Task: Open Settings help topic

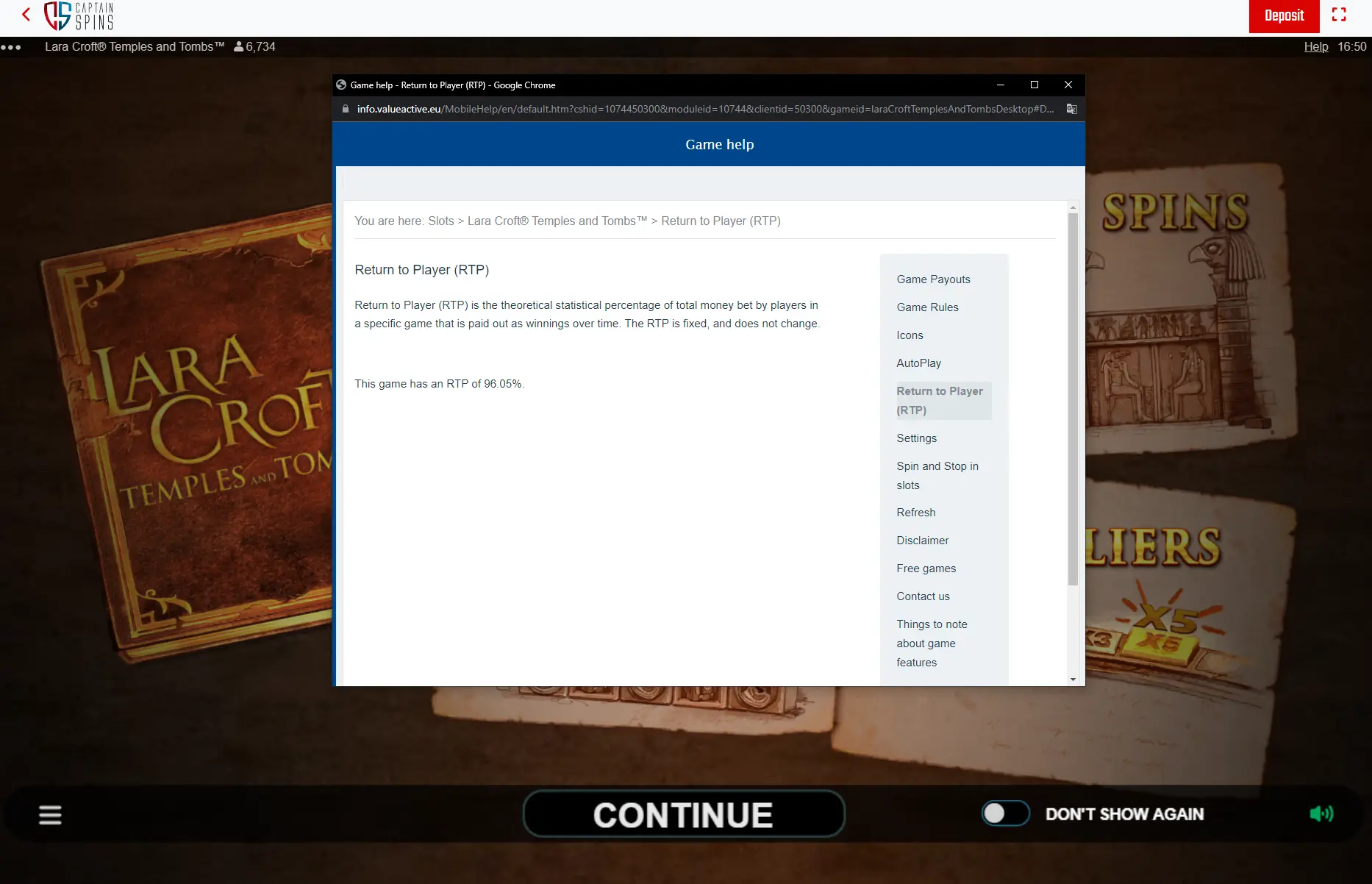Action: [916, 438]
